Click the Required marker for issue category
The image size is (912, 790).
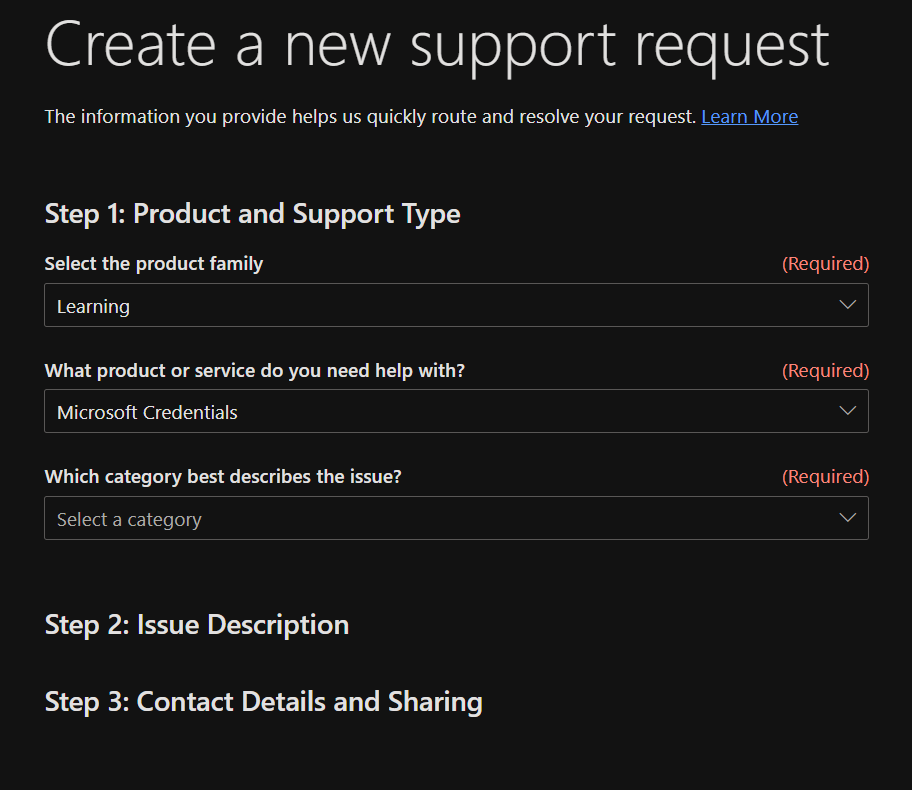point(825,477)
